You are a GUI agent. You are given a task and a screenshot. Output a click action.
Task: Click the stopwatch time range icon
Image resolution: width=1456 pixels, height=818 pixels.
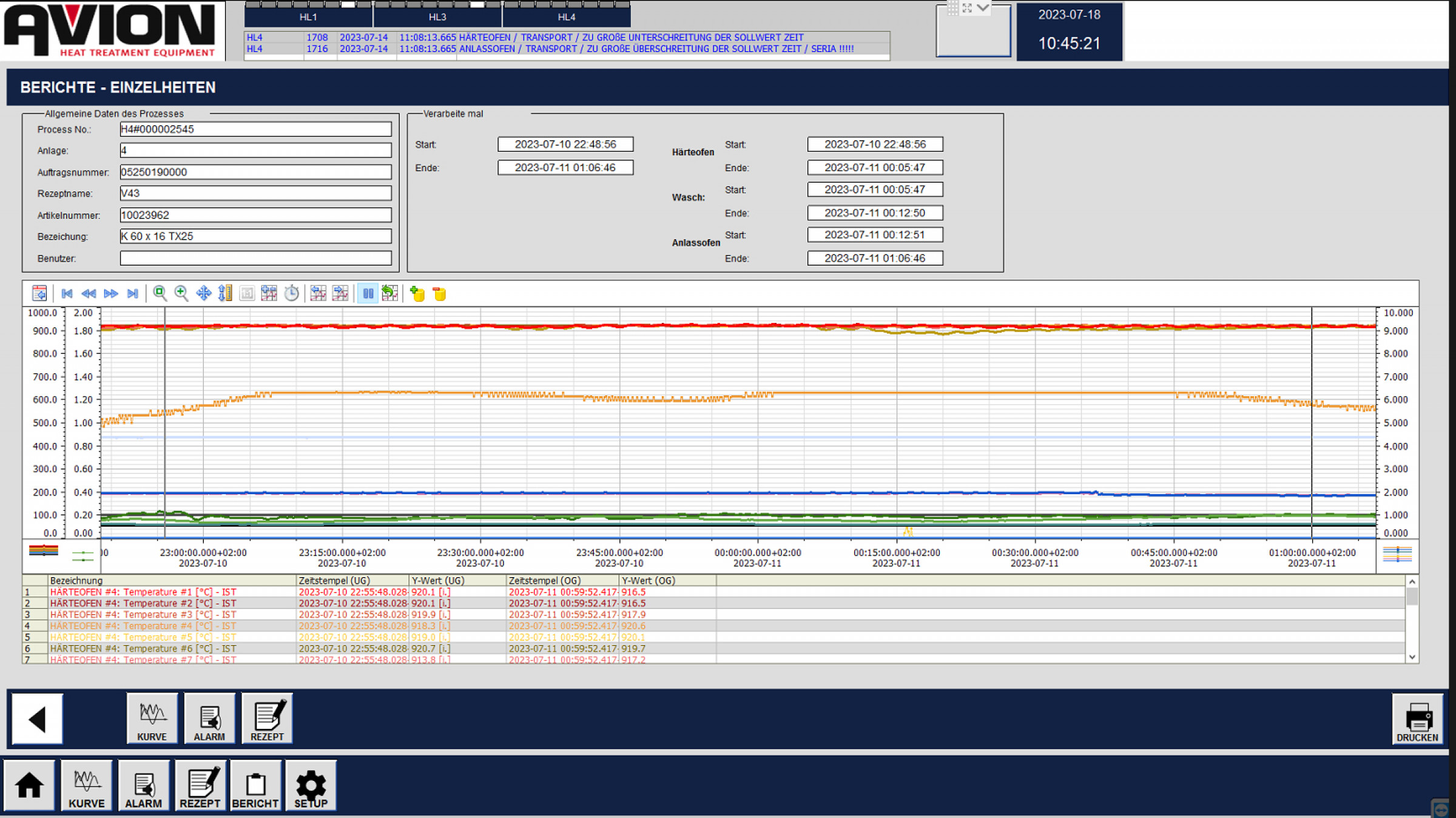(292, 294)
